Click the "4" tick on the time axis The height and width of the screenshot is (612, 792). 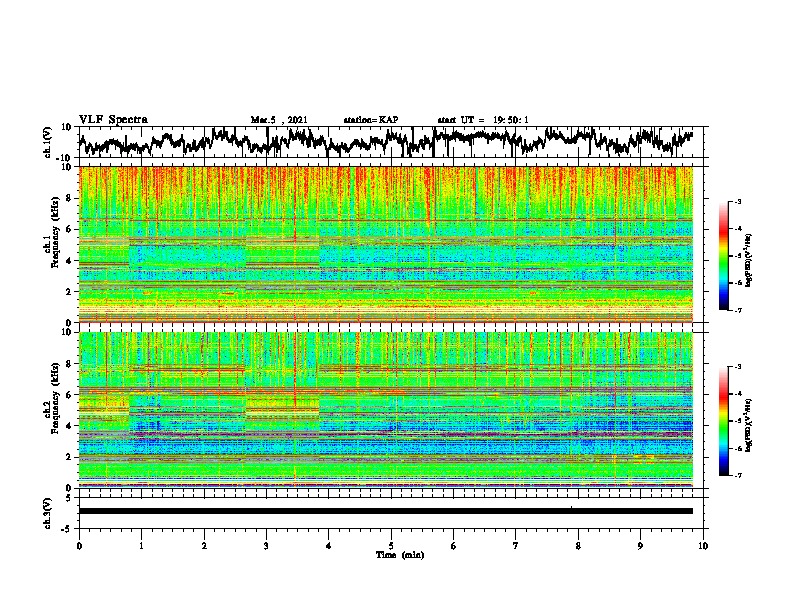pyautogui.click(x=329, y=546)
